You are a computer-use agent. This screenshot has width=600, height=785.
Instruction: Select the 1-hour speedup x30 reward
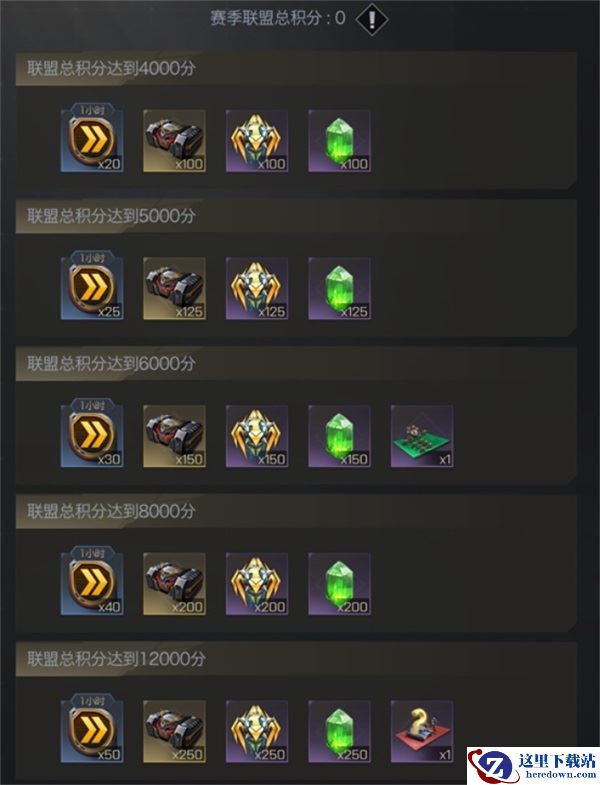coord(92,434)
